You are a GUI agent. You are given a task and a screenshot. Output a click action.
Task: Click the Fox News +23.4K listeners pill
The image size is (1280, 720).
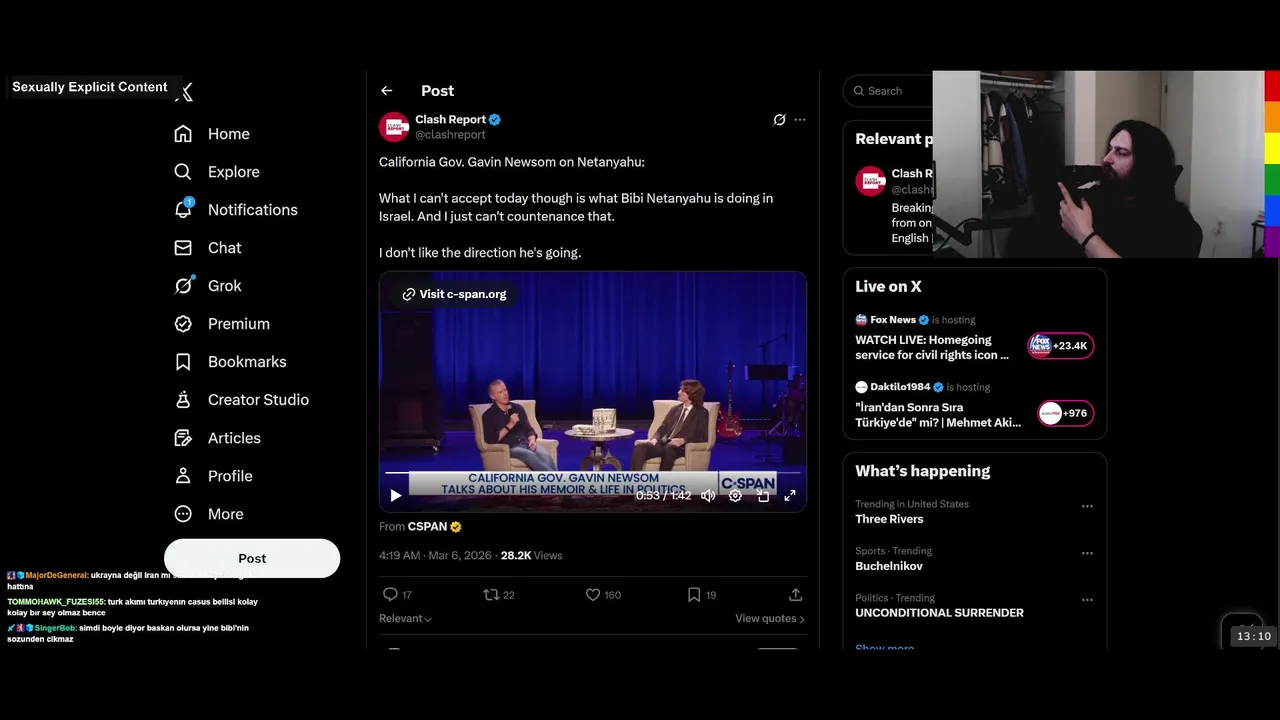click(x=1062, y=346)
